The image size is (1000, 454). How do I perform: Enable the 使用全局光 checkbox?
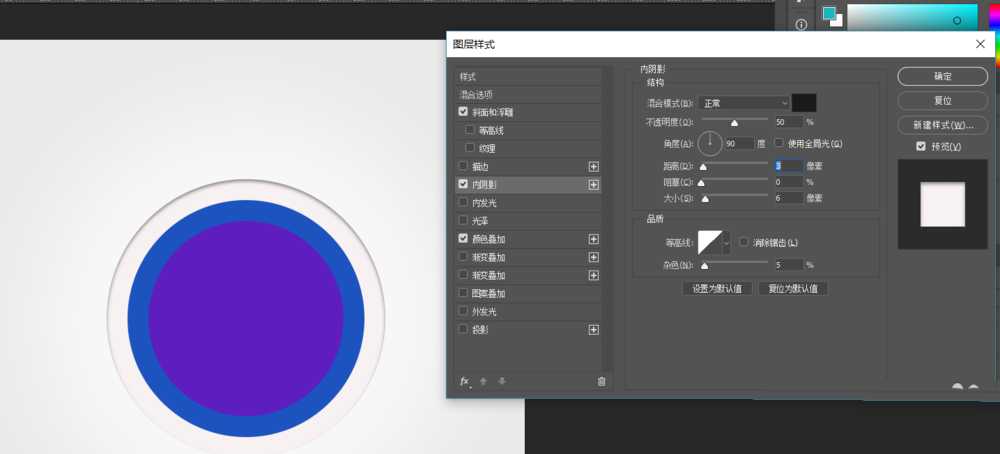coord(779,144)
